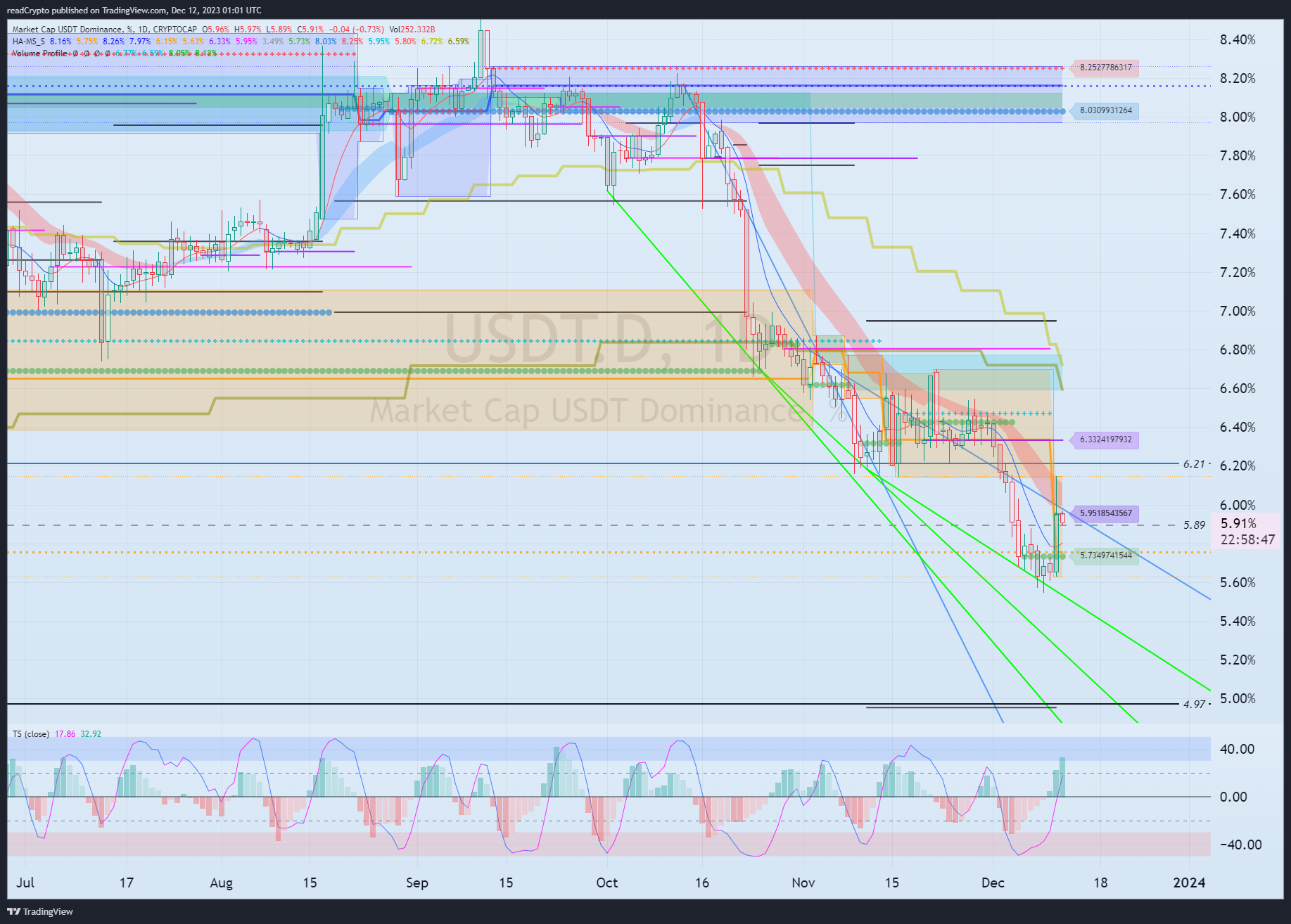Click the Aug date on time axis
Viewport: 1291px width, 924px height.
click(x=221, y=883)
